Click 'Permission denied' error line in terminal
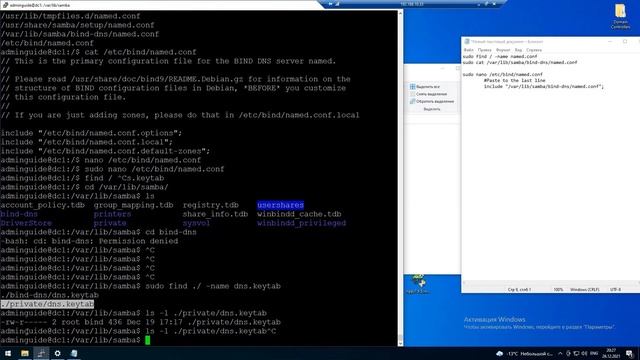Viewport: 640px width, 360px height. click(89, 241)
